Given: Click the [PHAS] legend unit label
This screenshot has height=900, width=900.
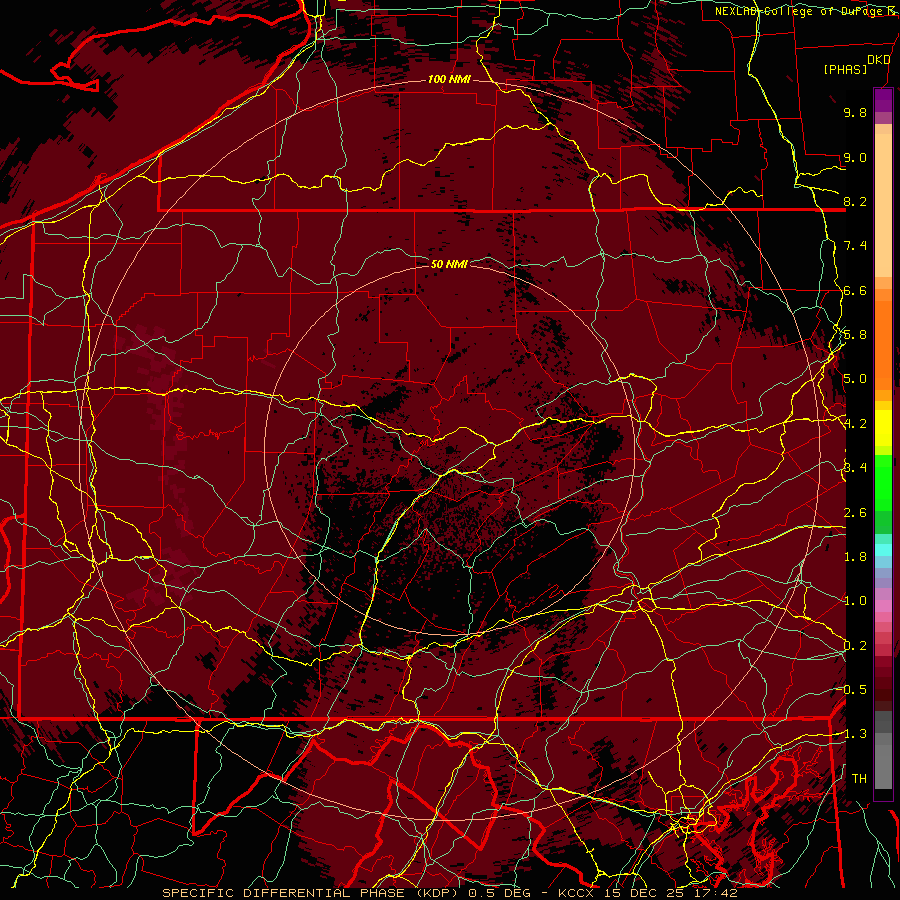Looking at the screenshot, I should (845, 70).
